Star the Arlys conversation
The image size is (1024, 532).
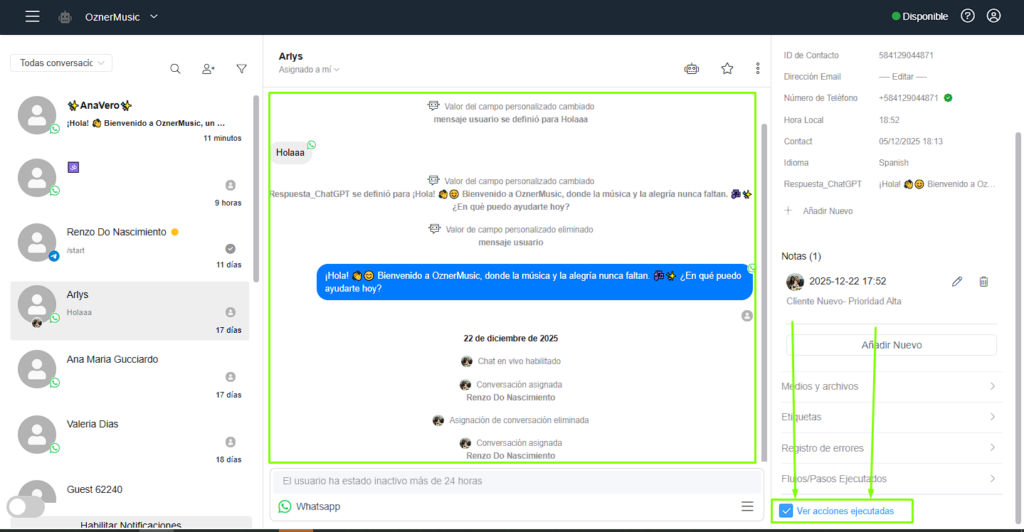[727, 69]
